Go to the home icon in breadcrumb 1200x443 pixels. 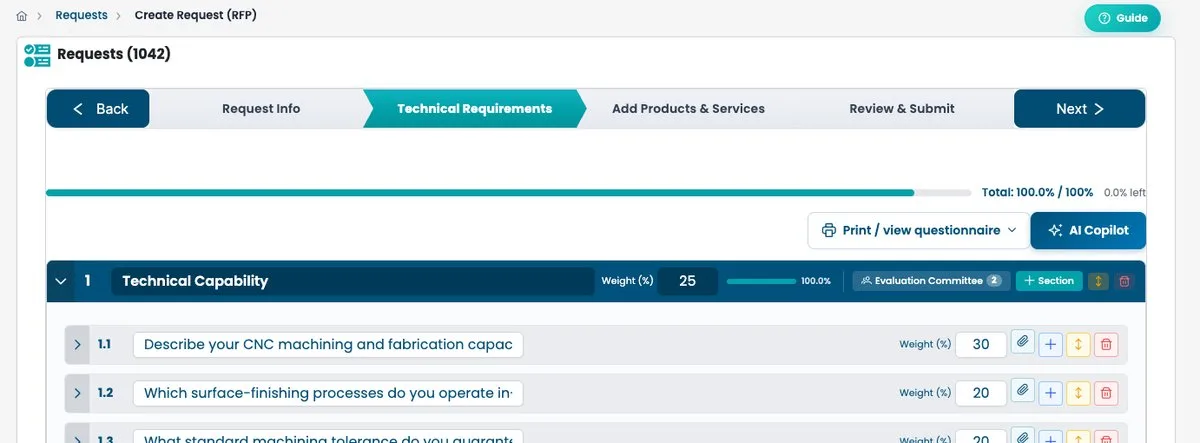(x=22, y=16)
